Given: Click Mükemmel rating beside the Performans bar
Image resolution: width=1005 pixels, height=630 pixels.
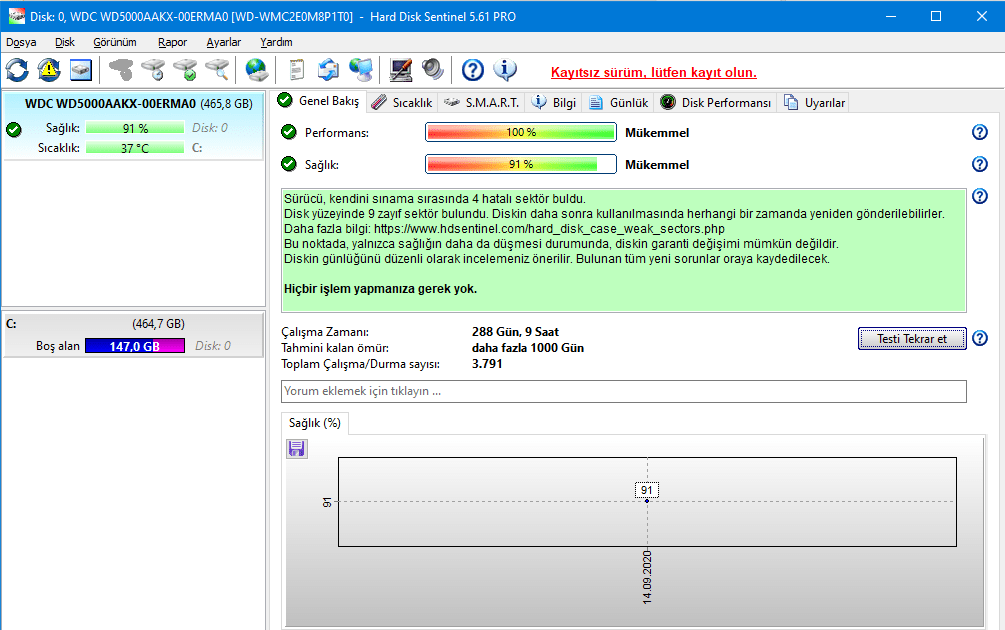Looking at the screenshot, I should point(657,133).
